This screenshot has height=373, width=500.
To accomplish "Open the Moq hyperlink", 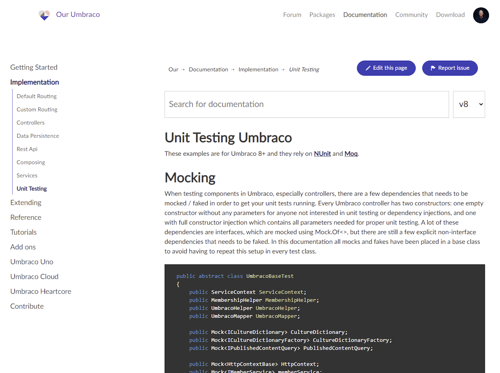I will click(351, 153).
